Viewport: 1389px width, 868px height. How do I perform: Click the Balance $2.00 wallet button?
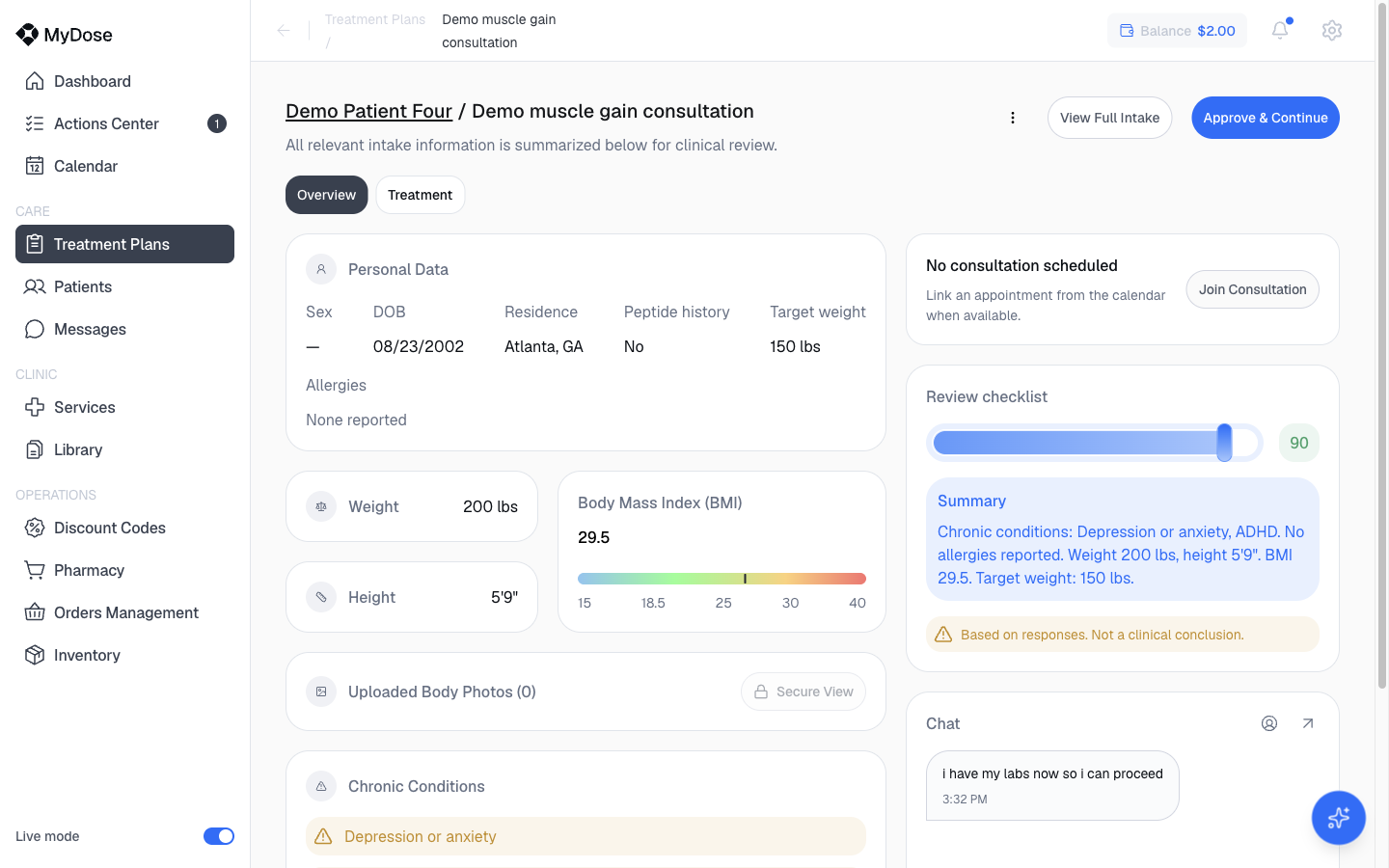click(1177, 31)
